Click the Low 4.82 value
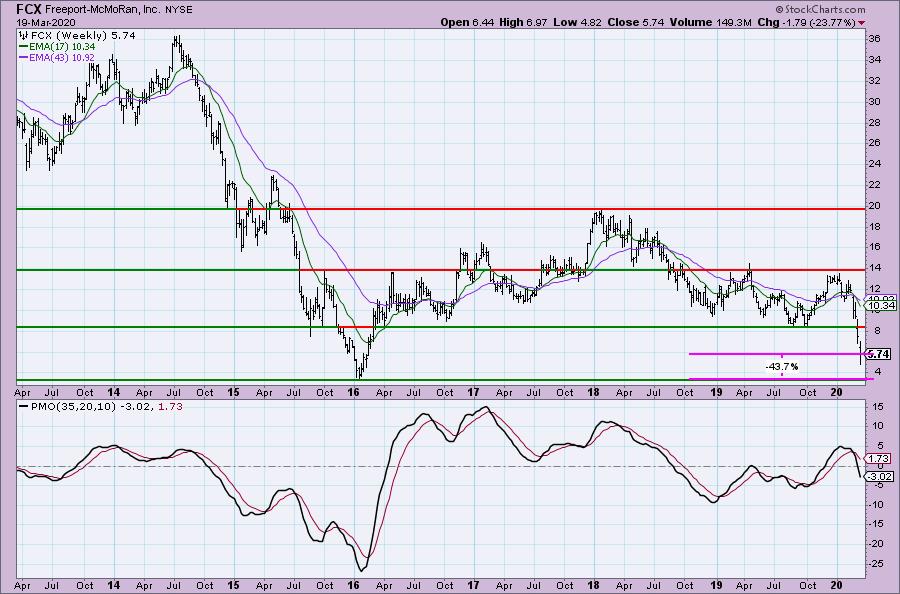The width and height of the screenshot is (900, 594). pyautogui.click(x=577, y=22)
